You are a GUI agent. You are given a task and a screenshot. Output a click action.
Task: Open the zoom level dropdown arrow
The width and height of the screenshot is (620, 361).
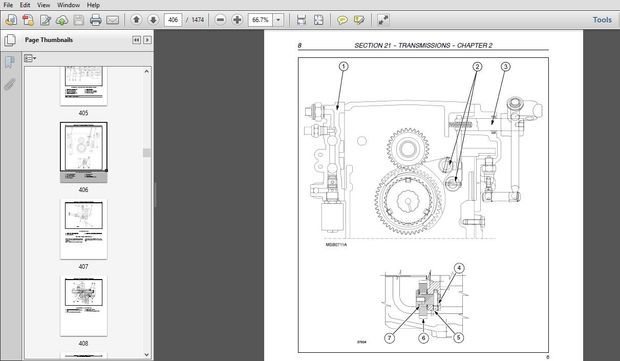(x=278, y=20)
